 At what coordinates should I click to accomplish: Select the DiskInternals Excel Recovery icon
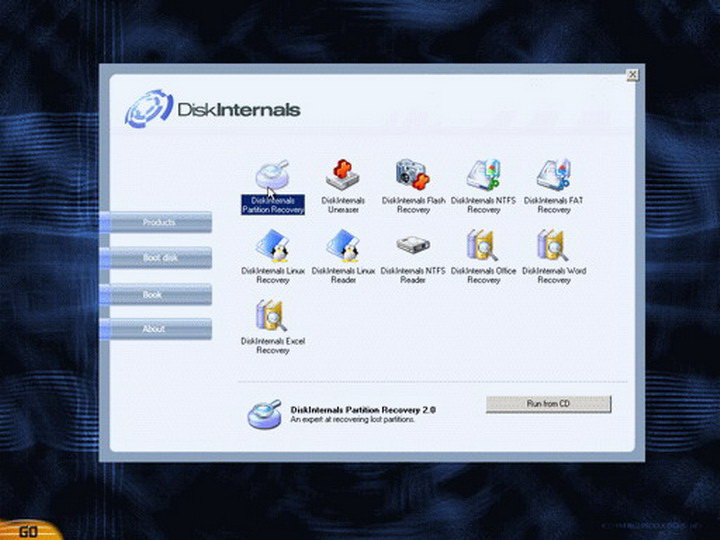click(x=271, y=315)
